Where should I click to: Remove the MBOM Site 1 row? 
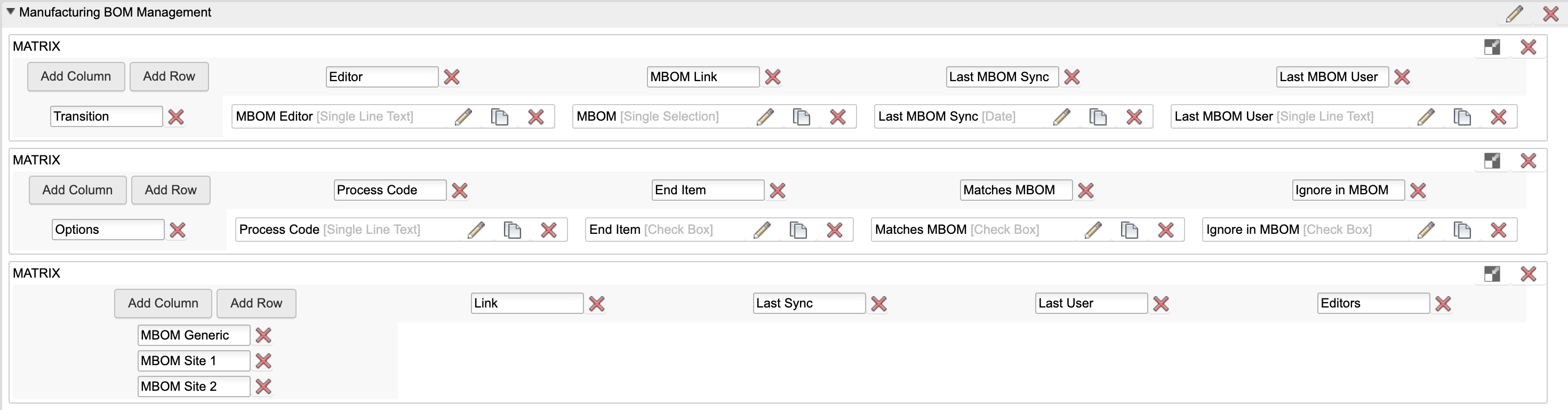point(263,361)
